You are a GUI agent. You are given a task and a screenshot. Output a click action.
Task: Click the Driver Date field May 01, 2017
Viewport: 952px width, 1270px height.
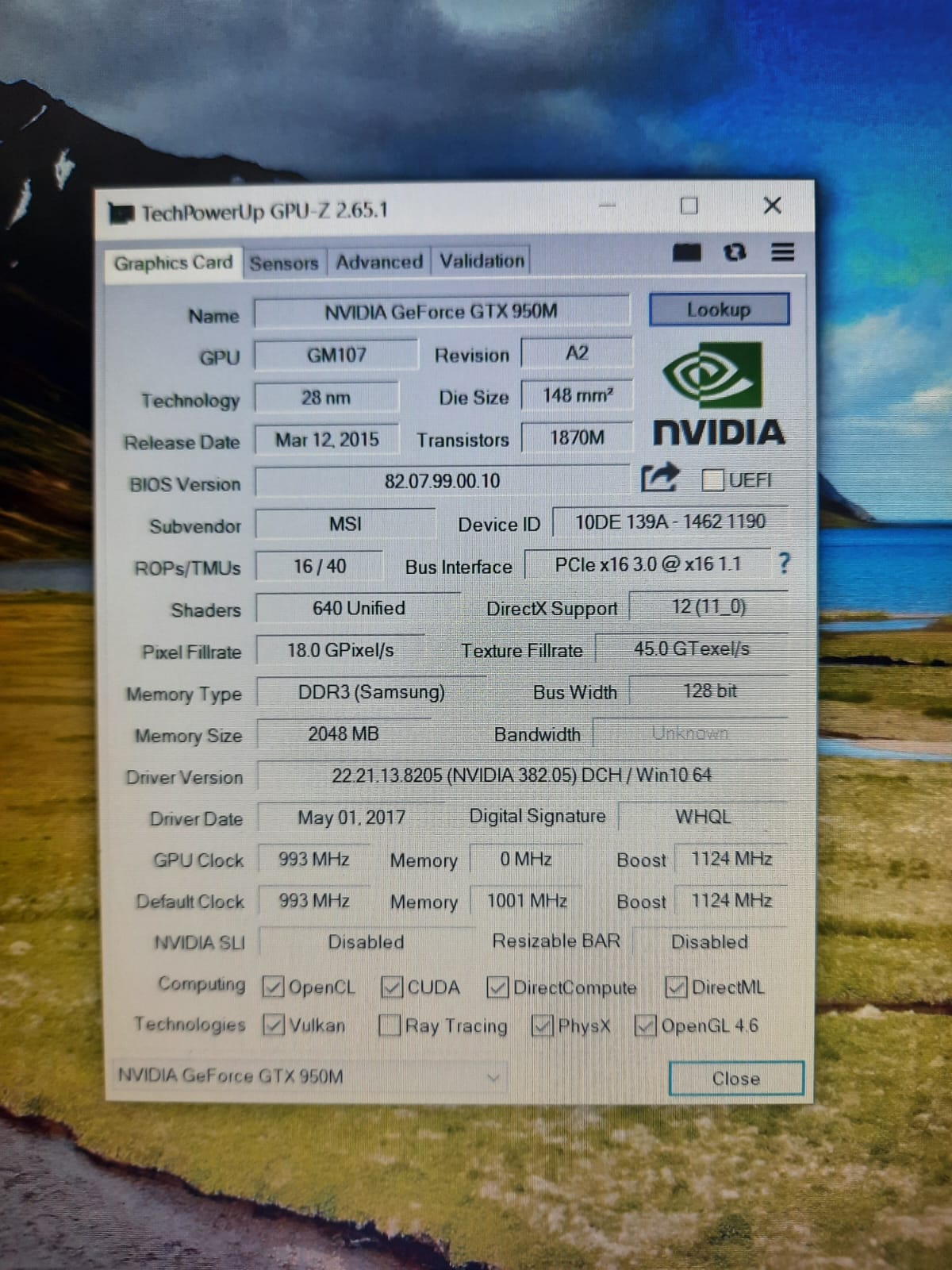pos(351,817)
